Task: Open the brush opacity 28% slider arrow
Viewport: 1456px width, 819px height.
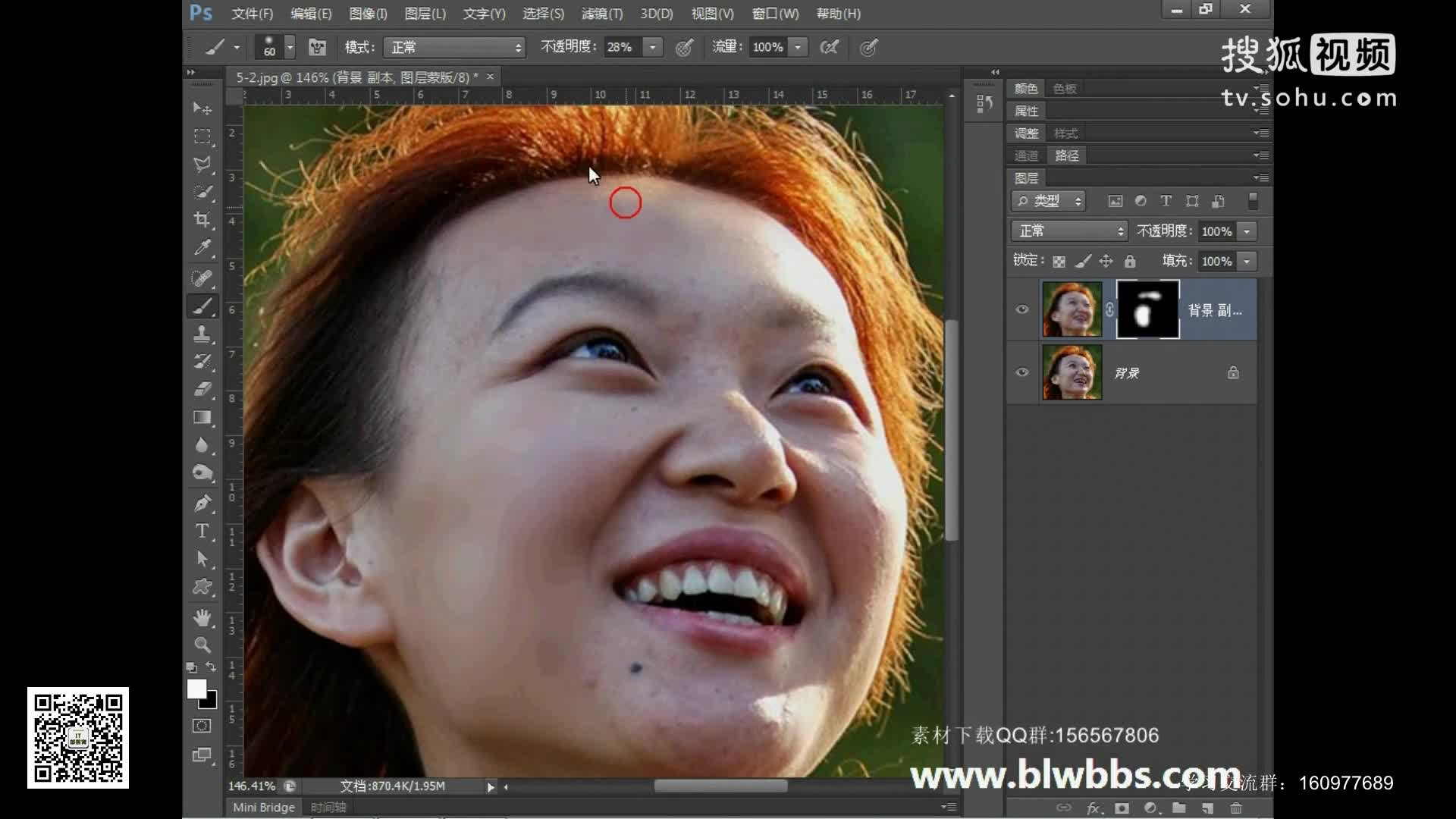Action: click(653, 47)
